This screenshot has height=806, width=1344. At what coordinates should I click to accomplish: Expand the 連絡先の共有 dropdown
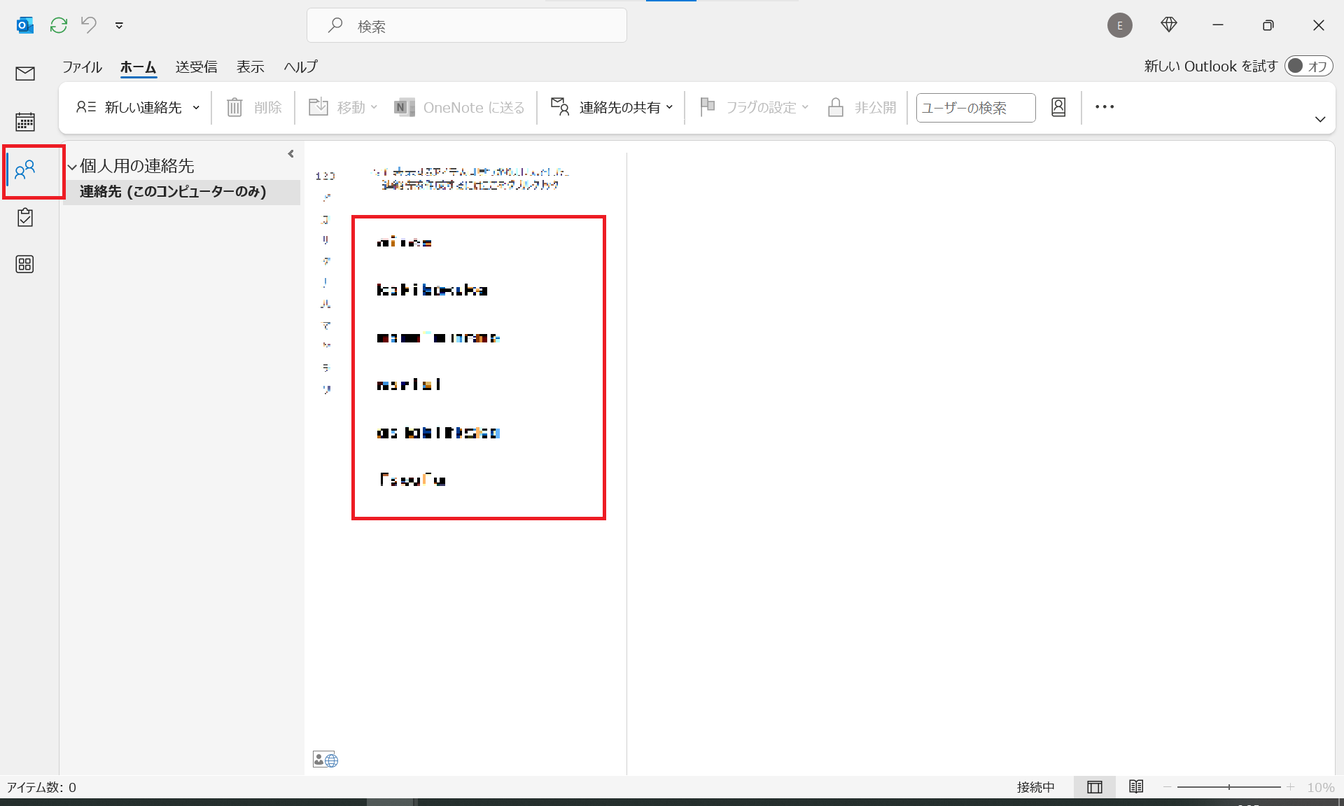coord(670,107)
